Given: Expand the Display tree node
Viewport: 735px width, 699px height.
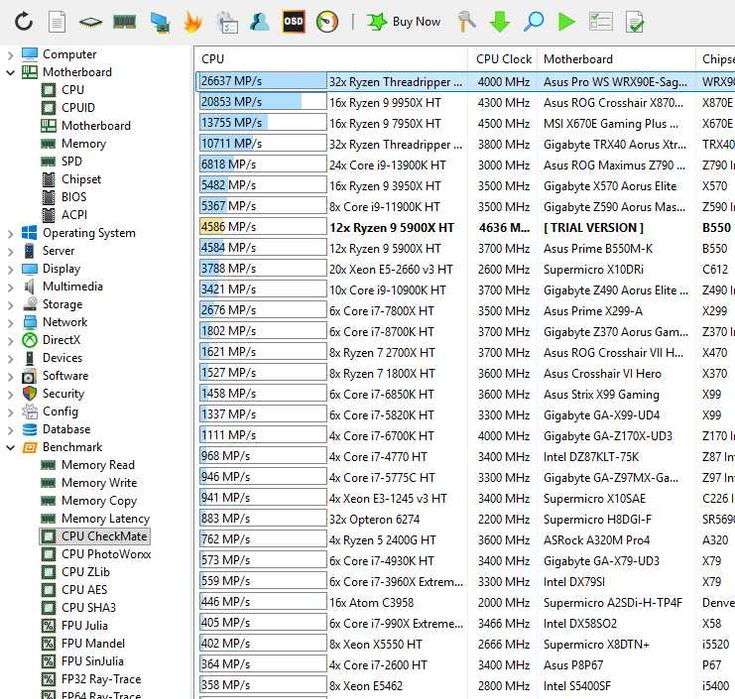Looking at the screenshot, I should 10,269.
